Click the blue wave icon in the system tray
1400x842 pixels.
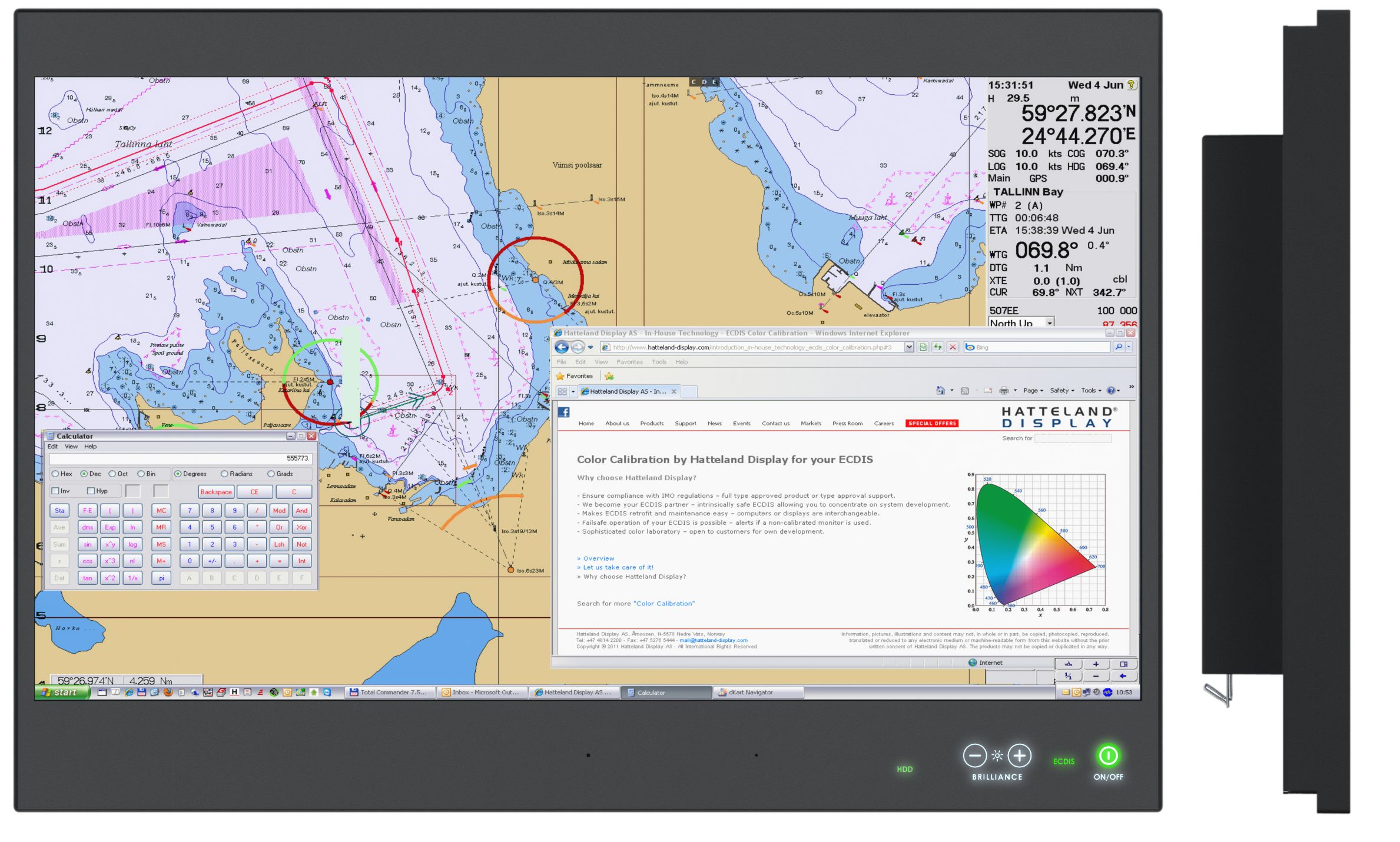(x=1107, y=692)
